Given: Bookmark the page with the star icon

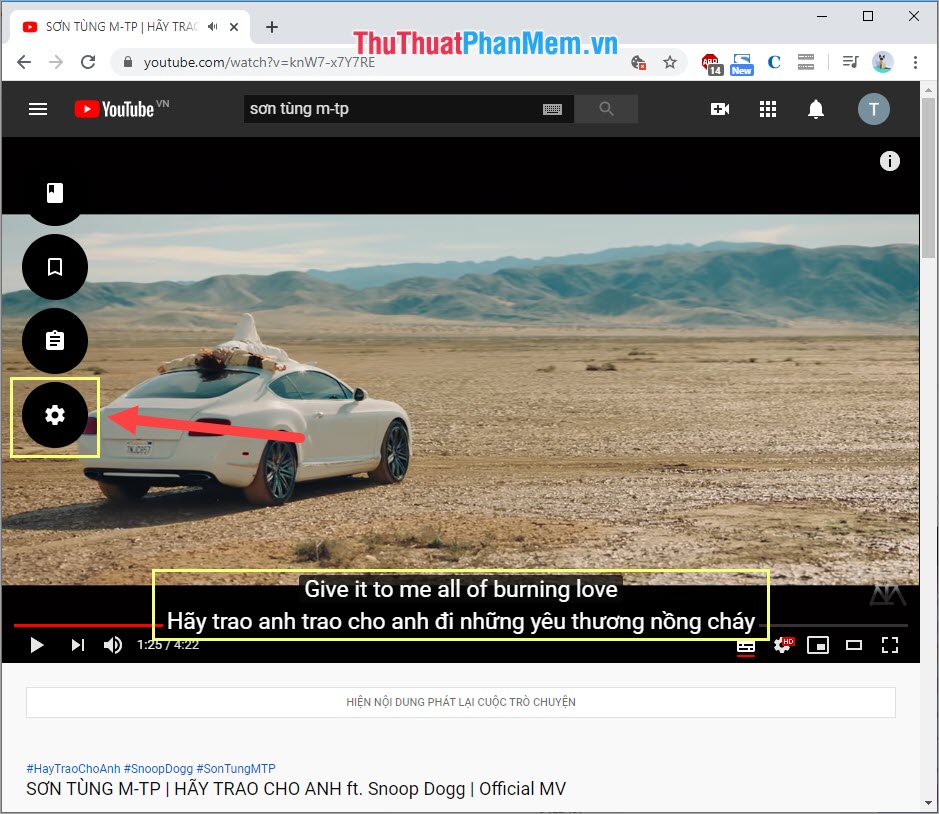Looking at the screenshot, I should pyautogui.click(x=670, y=62).
